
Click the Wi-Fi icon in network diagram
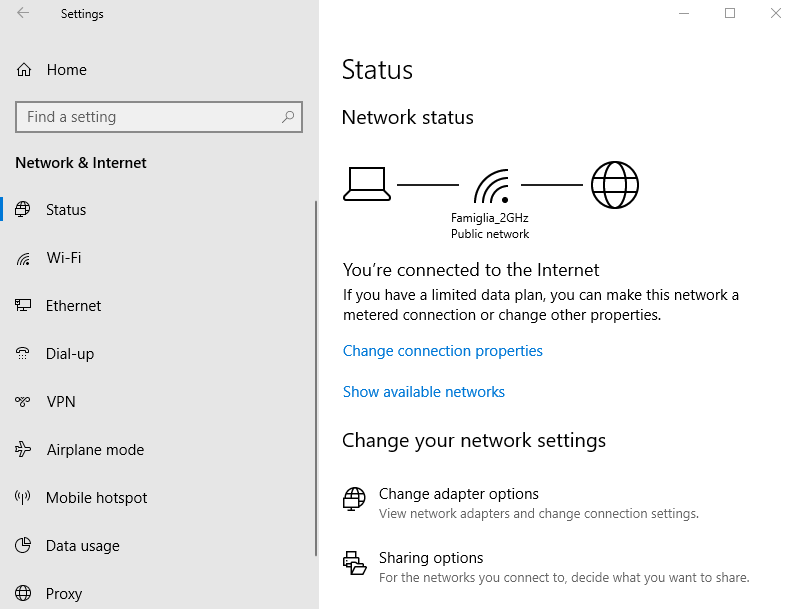(491, 186)
